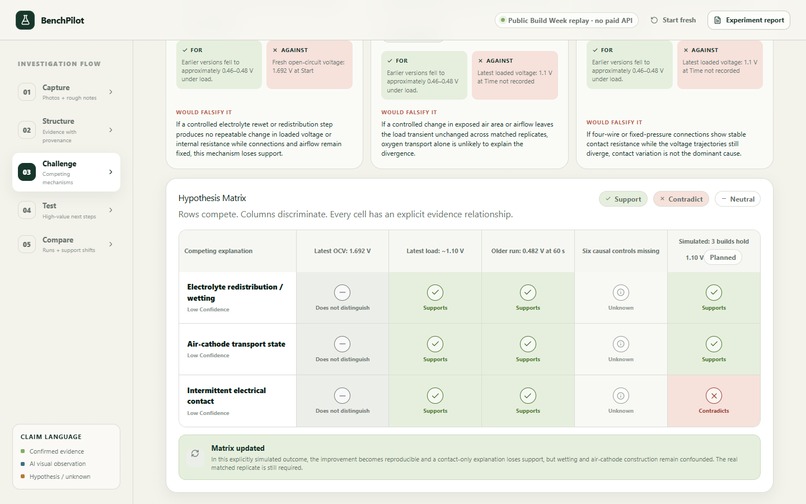This screenshot has width=806, height=504.
Task: Click the Electrolyte redistribution / wetting row title
Action: click(235, 293)
